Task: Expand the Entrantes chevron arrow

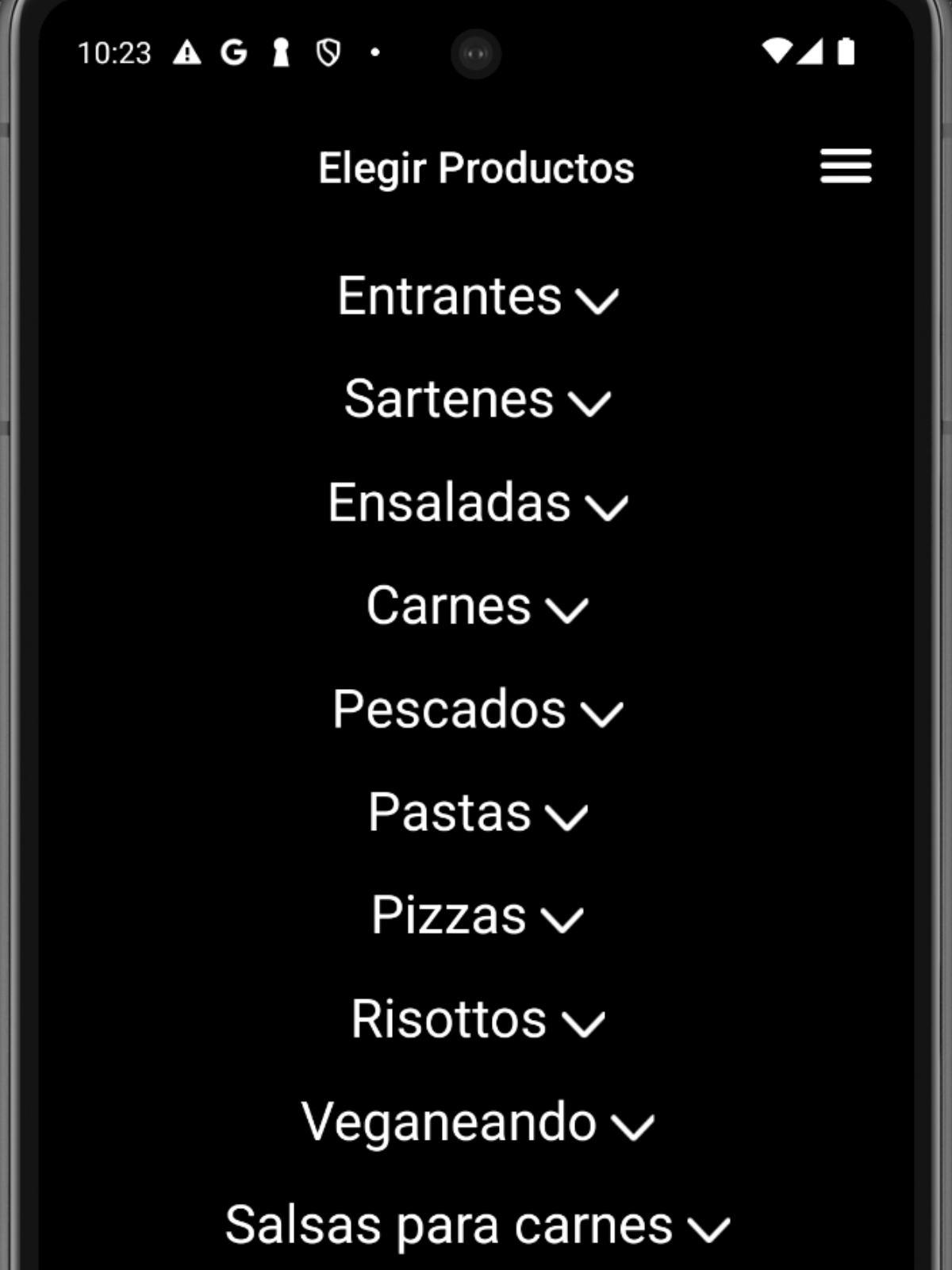Action: pos(597,301)
